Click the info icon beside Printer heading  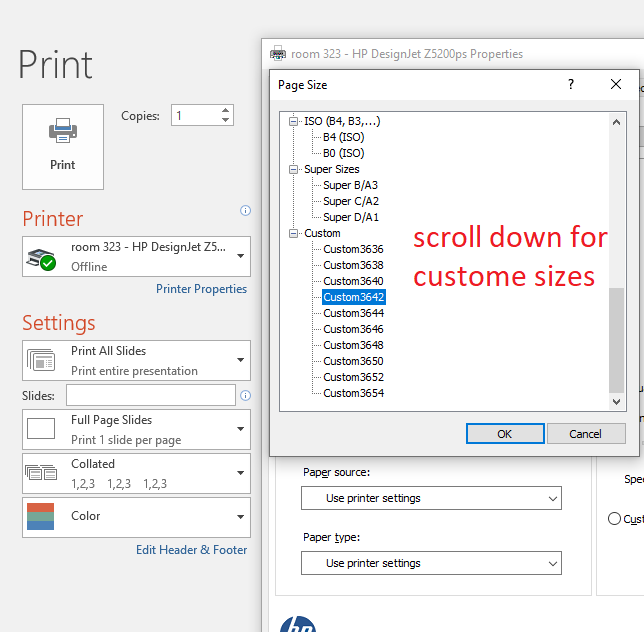(x=245, y=211)
